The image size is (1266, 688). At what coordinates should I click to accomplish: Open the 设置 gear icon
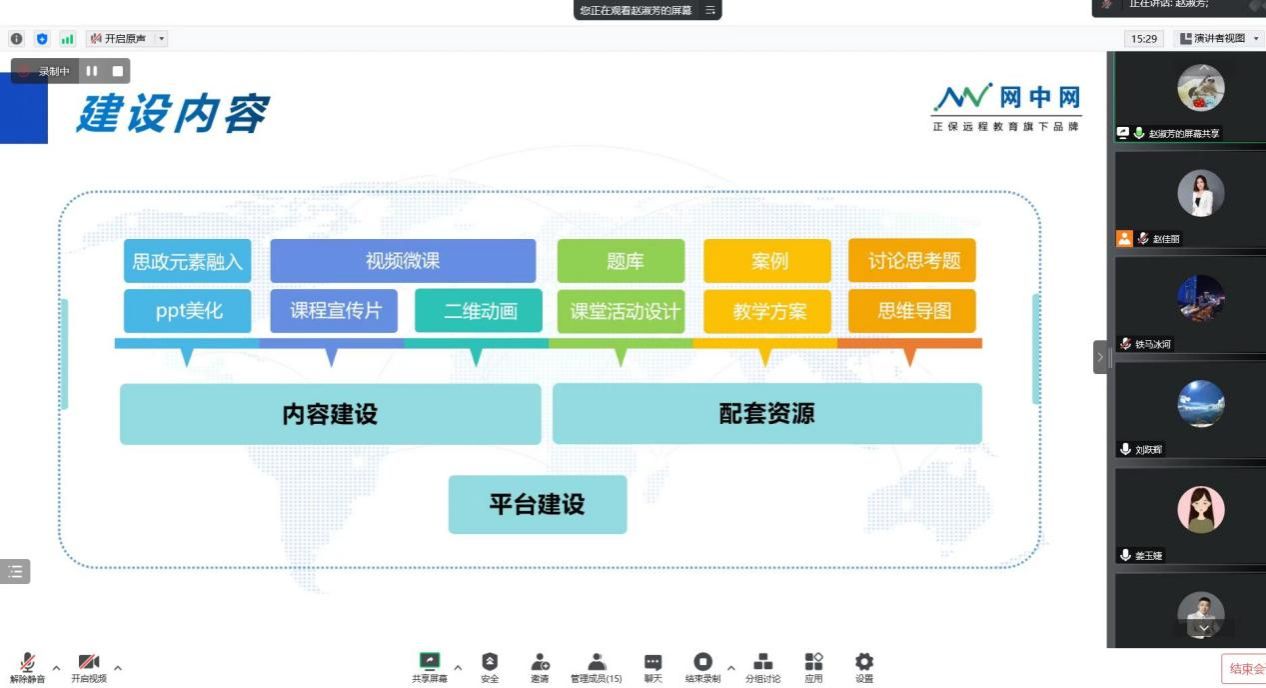coord(864,662)
